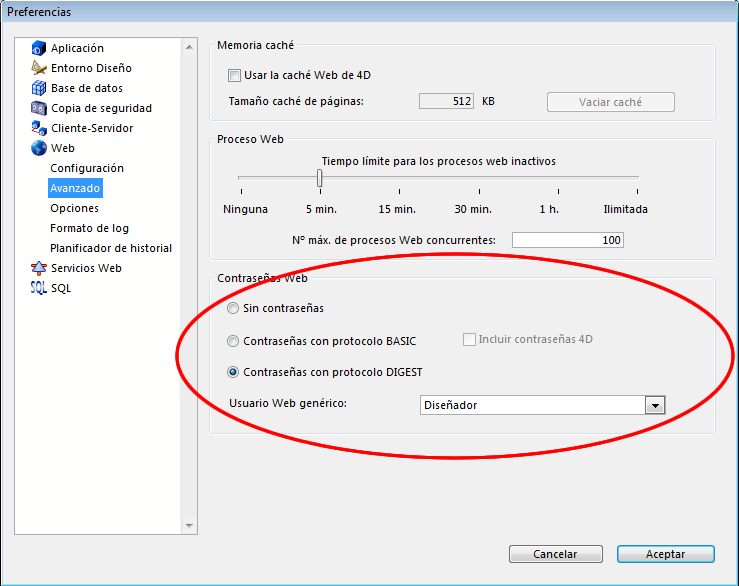
Task: Open Planificador de historial page
Action: pos(111,248)
